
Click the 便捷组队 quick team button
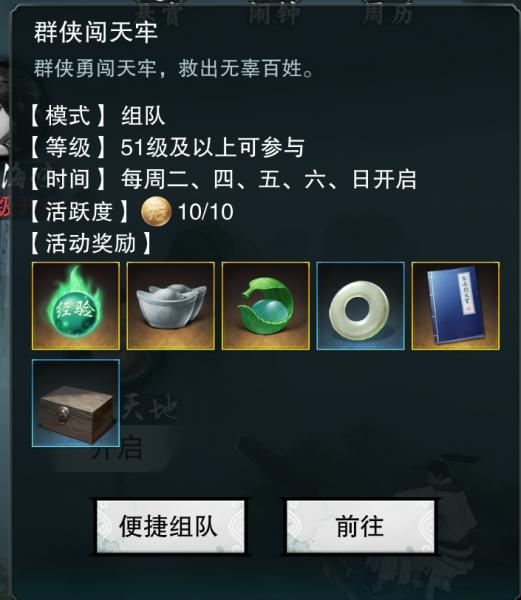[x=170, y=526]
